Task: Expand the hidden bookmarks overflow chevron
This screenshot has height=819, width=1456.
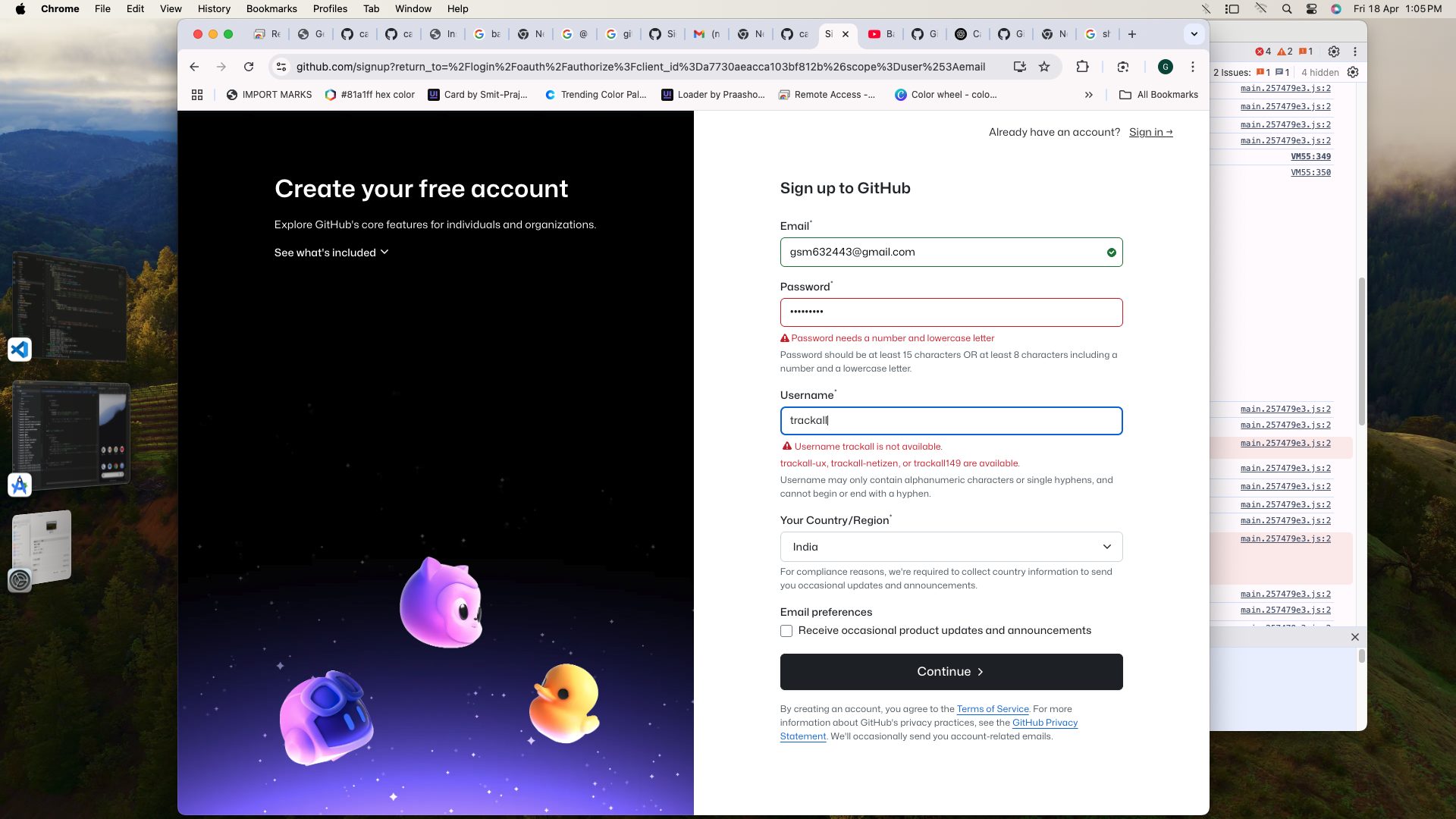Action: (1089, 95)
